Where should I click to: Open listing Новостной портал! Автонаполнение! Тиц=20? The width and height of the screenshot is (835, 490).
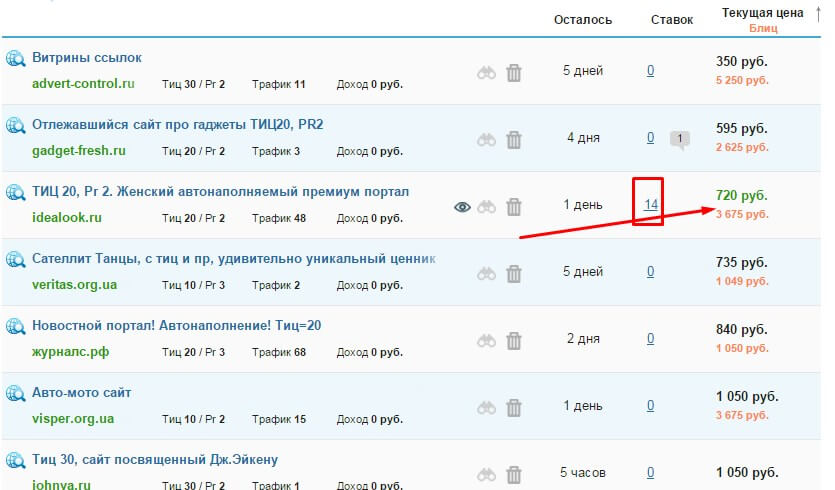(176, 325)
